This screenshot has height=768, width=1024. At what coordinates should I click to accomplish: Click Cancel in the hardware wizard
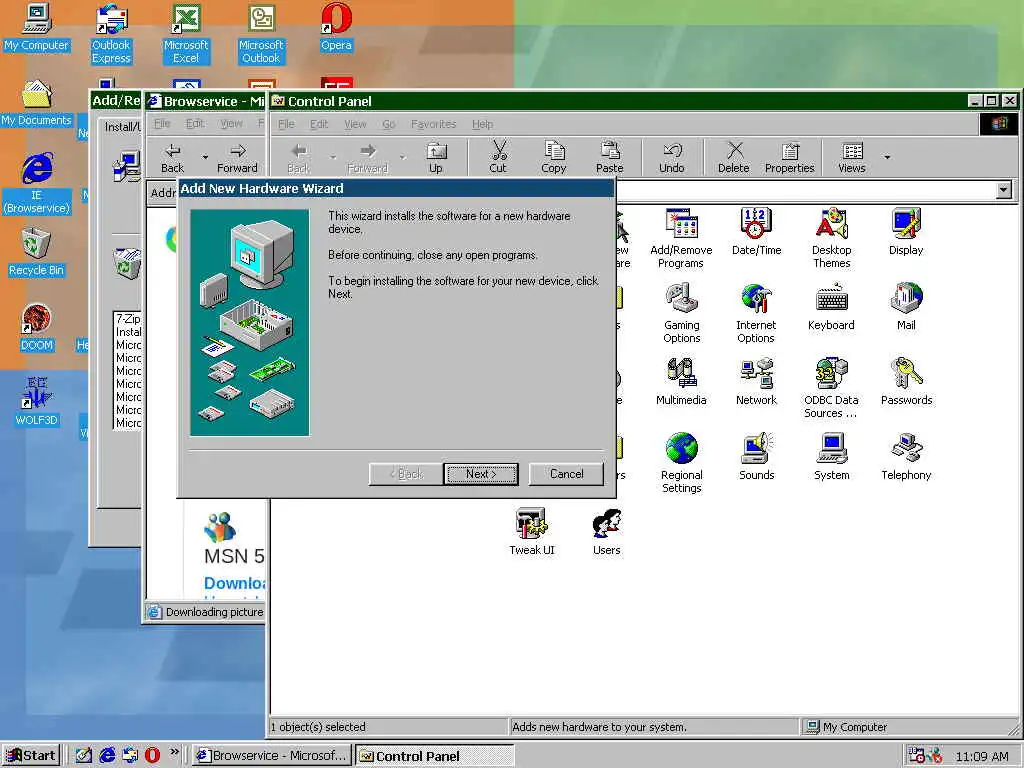click(566, 474)
